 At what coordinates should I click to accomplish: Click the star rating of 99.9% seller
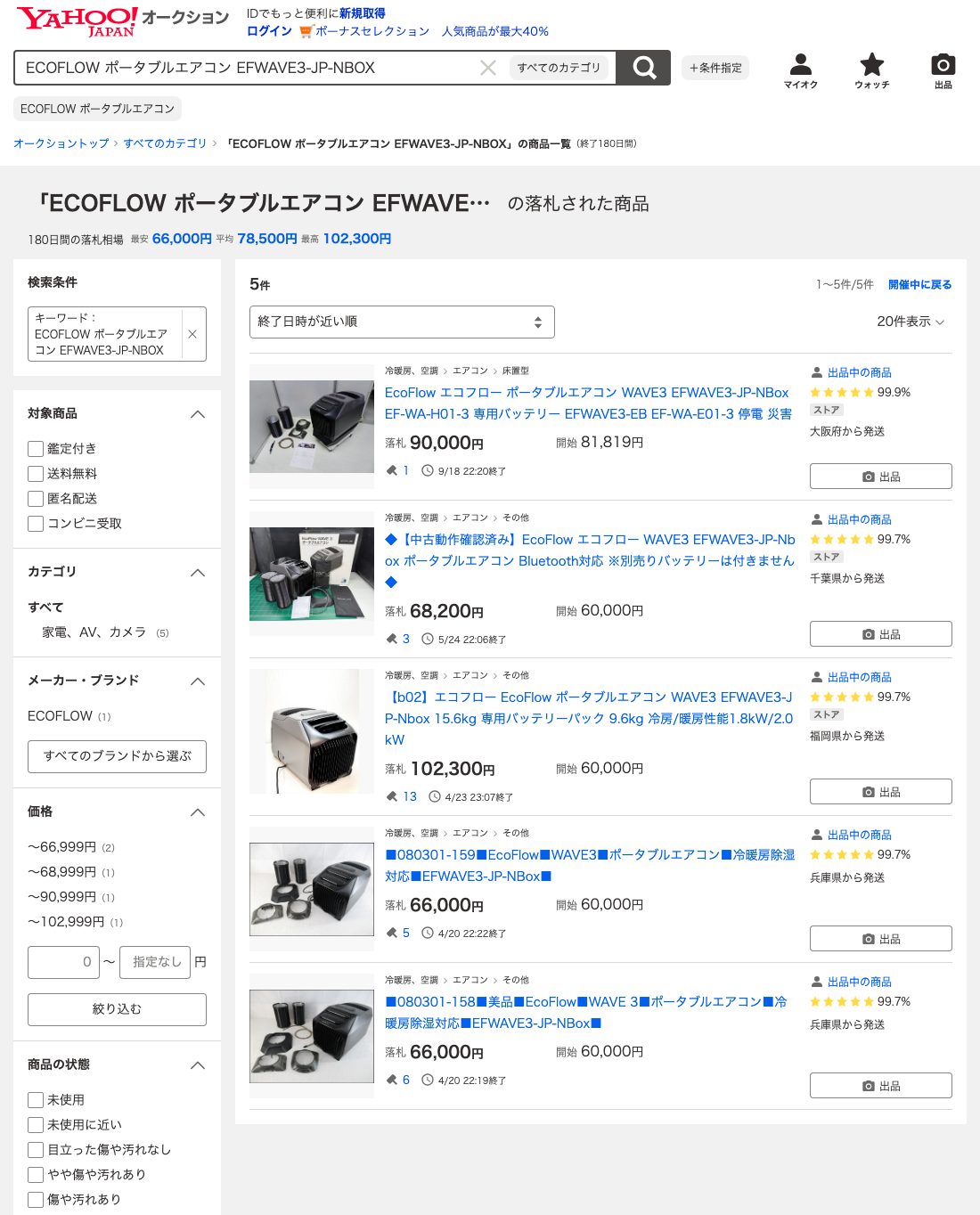coord(842,392)
